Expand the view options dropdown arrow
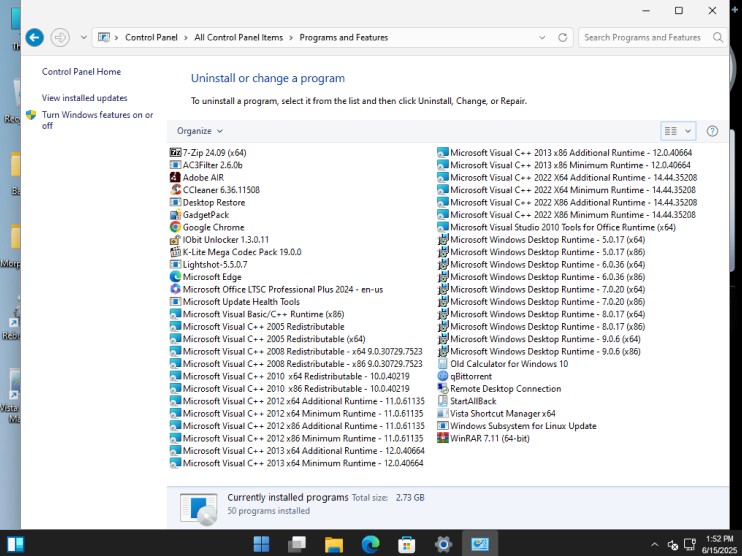This screenshot has width=742, height=556. pyautogui.click(x=688, y=131)
